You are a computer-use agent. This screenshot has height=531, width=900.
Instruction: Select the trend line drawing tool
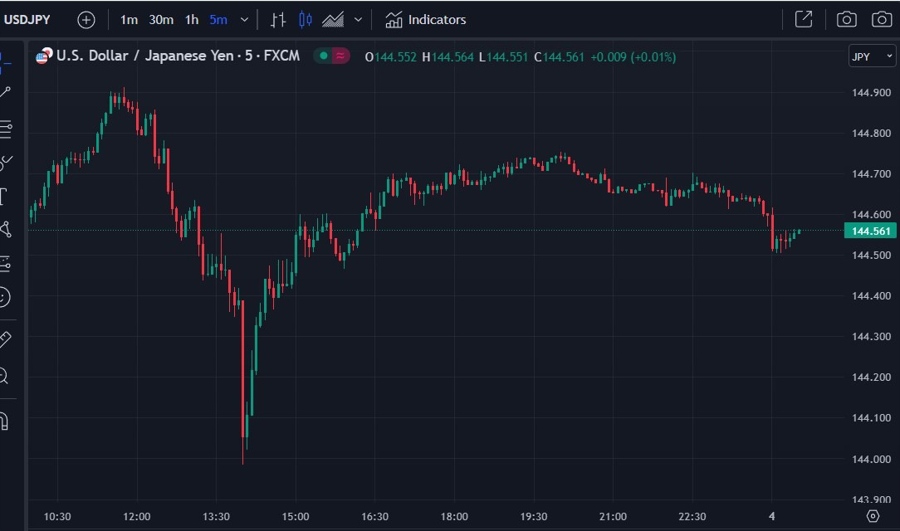click(5, 92)
